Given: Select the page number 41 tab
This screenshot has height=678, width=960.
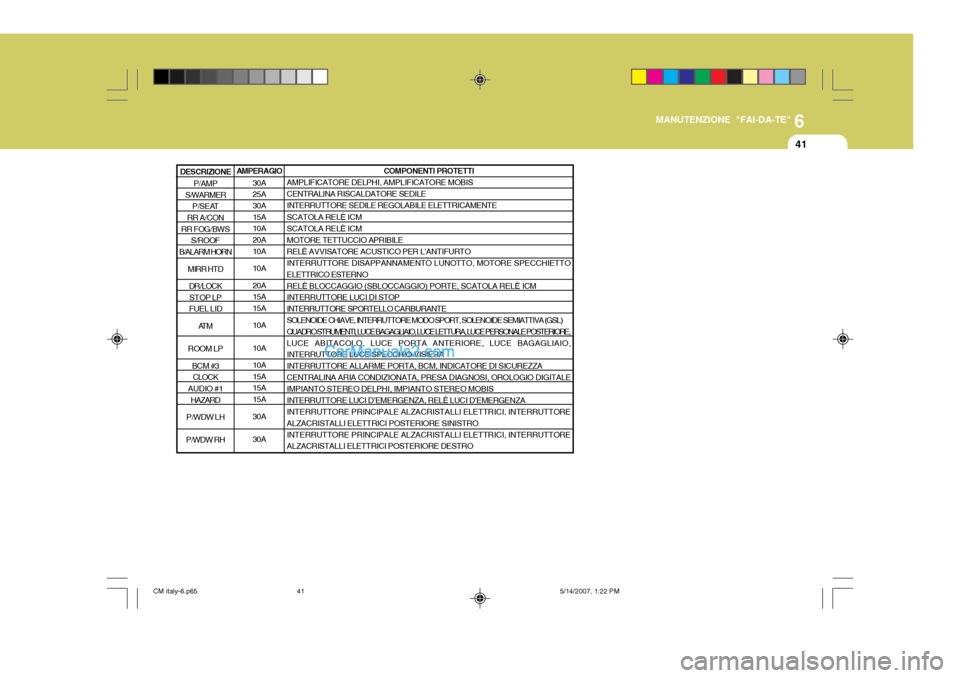Looking at the screenshot, I should [x=801, y=145].
